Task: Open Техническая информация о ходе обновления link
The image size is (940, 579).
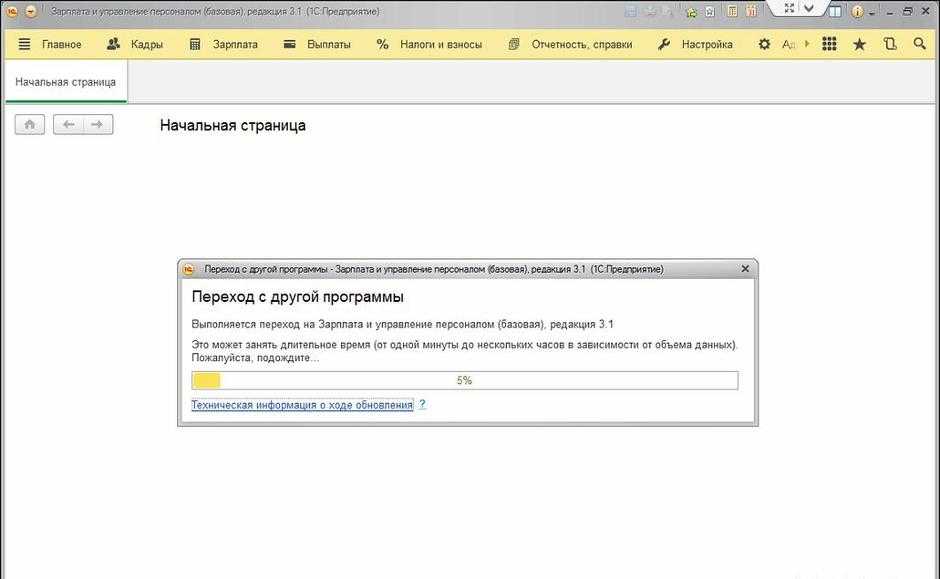Action: [302, 405]
